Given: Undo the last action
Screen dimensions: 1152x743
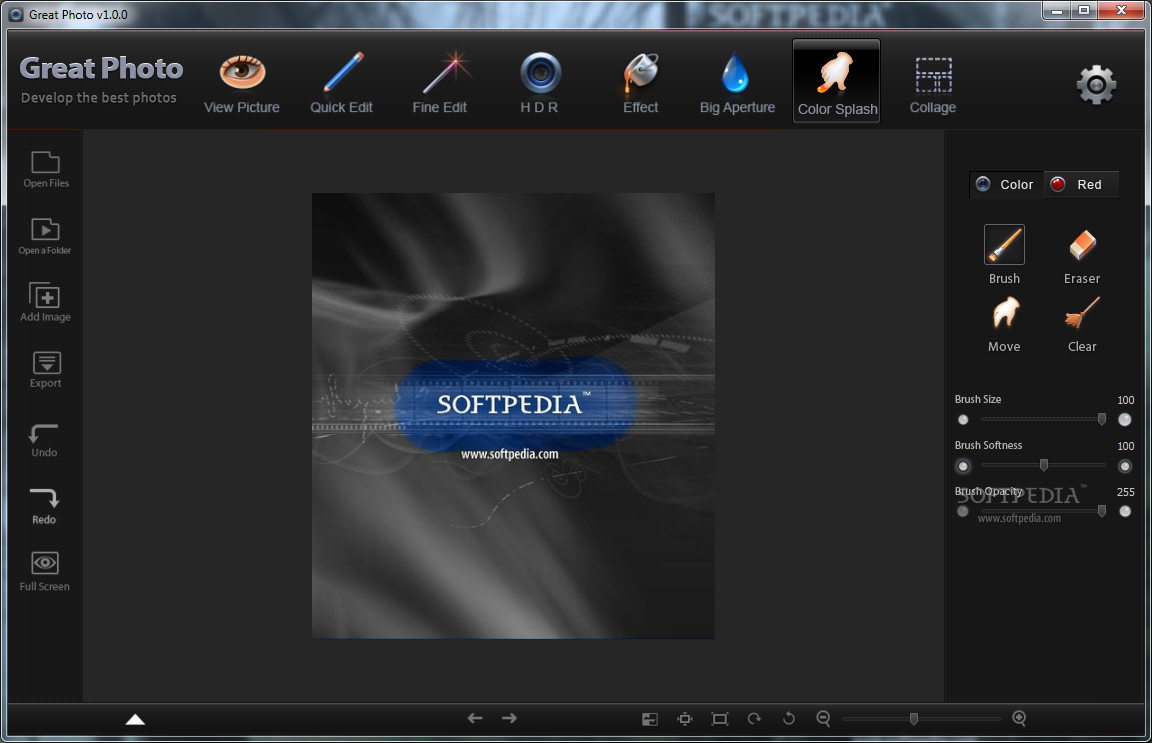Looking at the screenshot, I should [x=44, y=440].
